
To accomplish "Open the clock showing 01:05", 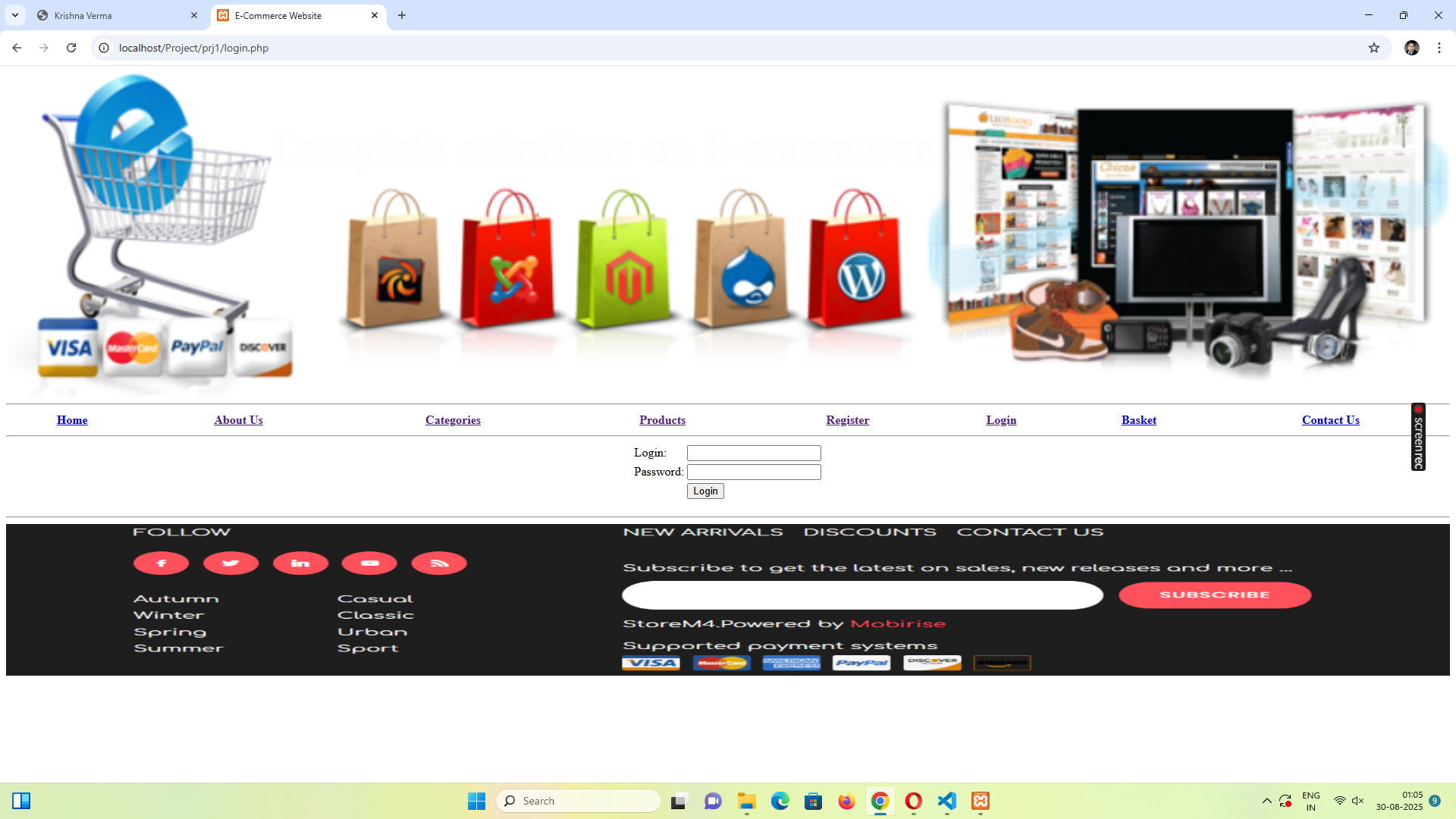I will coord(1399,801).
